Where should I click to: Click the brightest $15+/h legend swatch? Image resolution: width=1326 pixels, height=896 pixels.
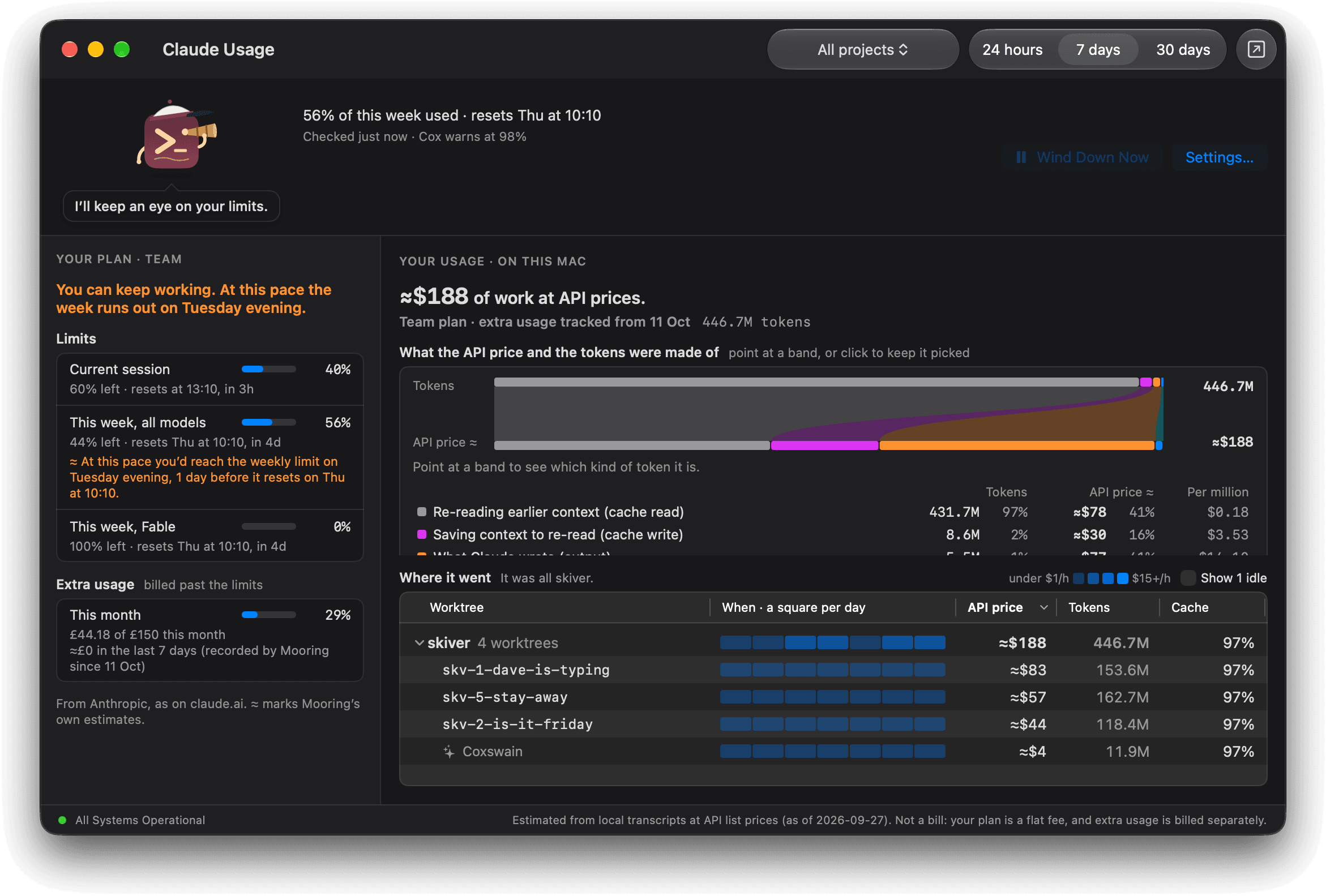1122,578
